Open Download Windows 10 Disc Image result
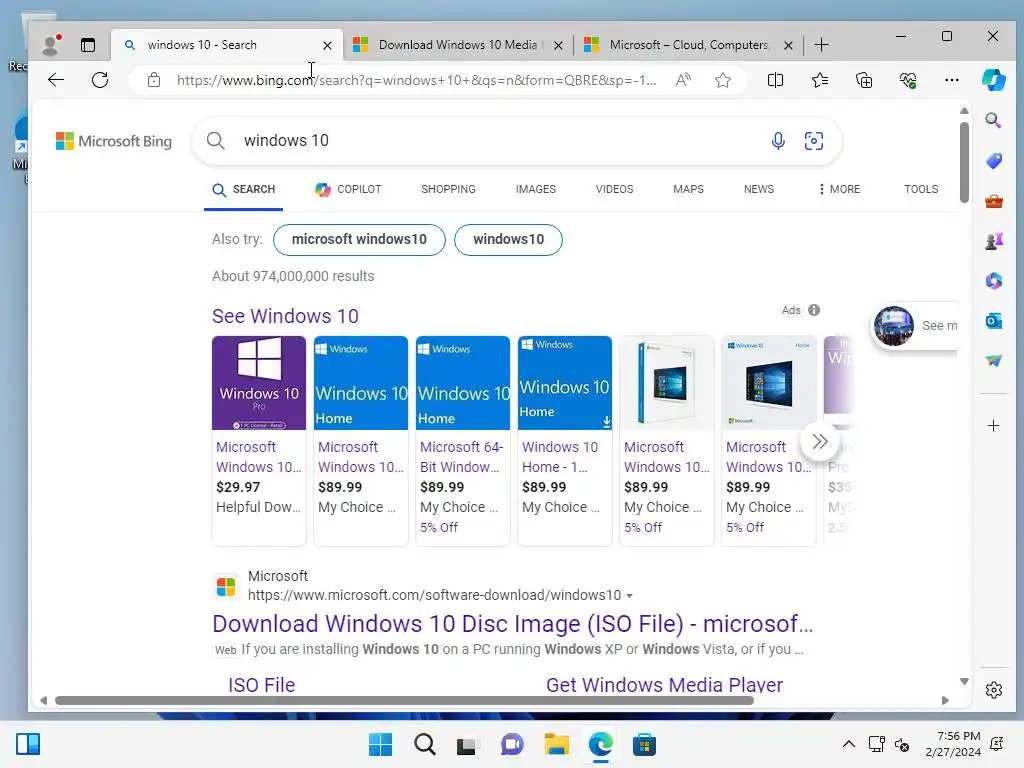 [513, 624]
